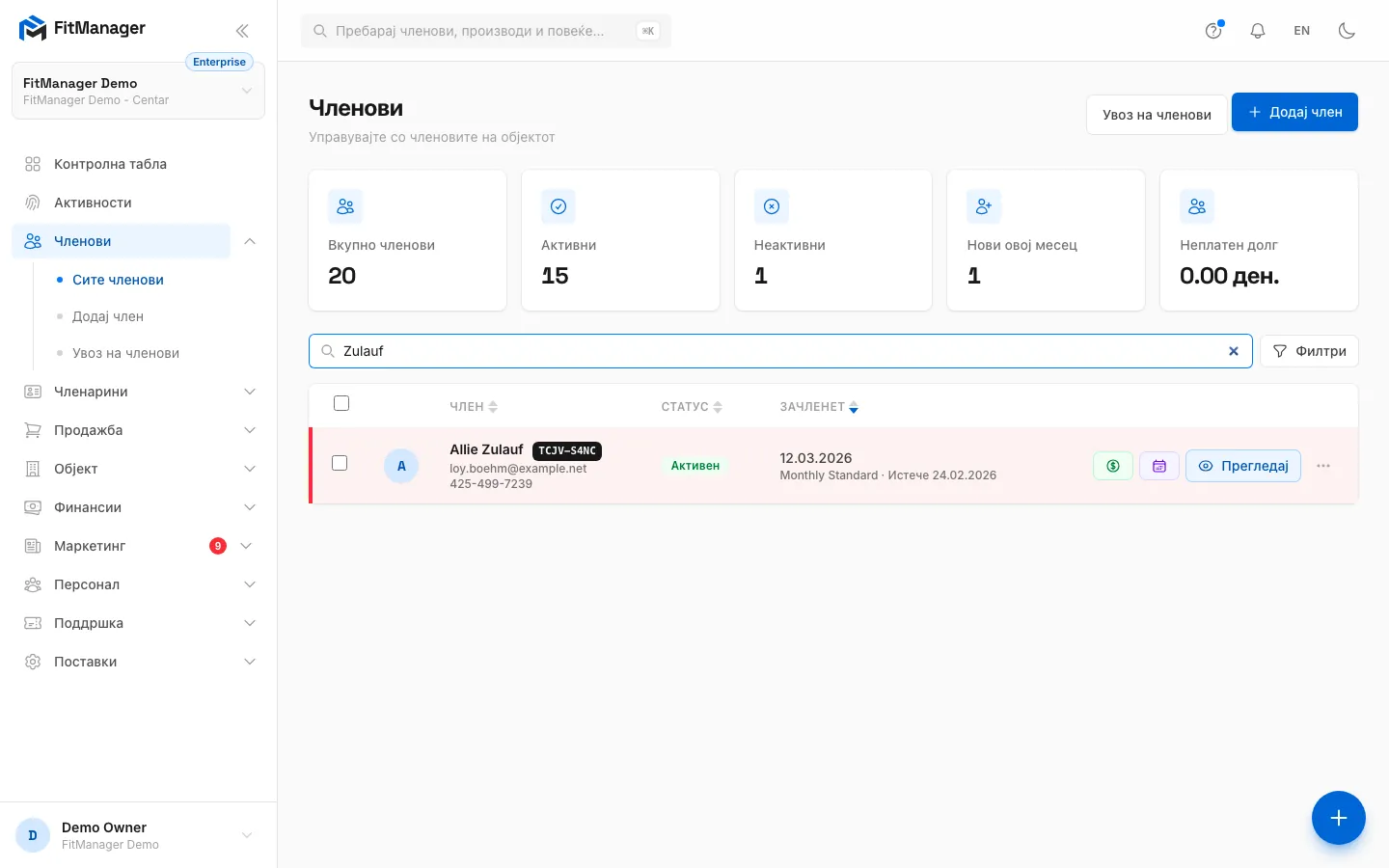
Task: Click the members search field containing Zulauf
Action: (780, 351)
